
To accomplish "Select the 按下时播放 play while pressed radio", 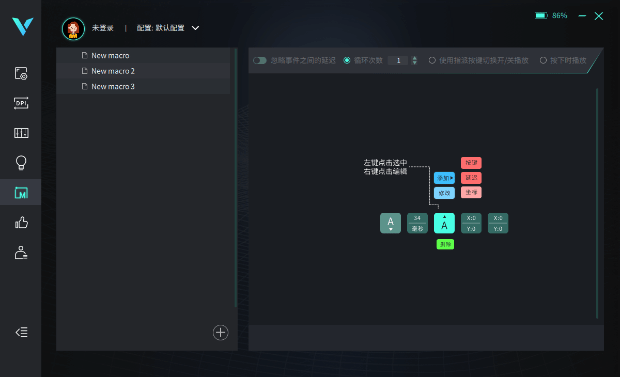I will coord(543,61).
